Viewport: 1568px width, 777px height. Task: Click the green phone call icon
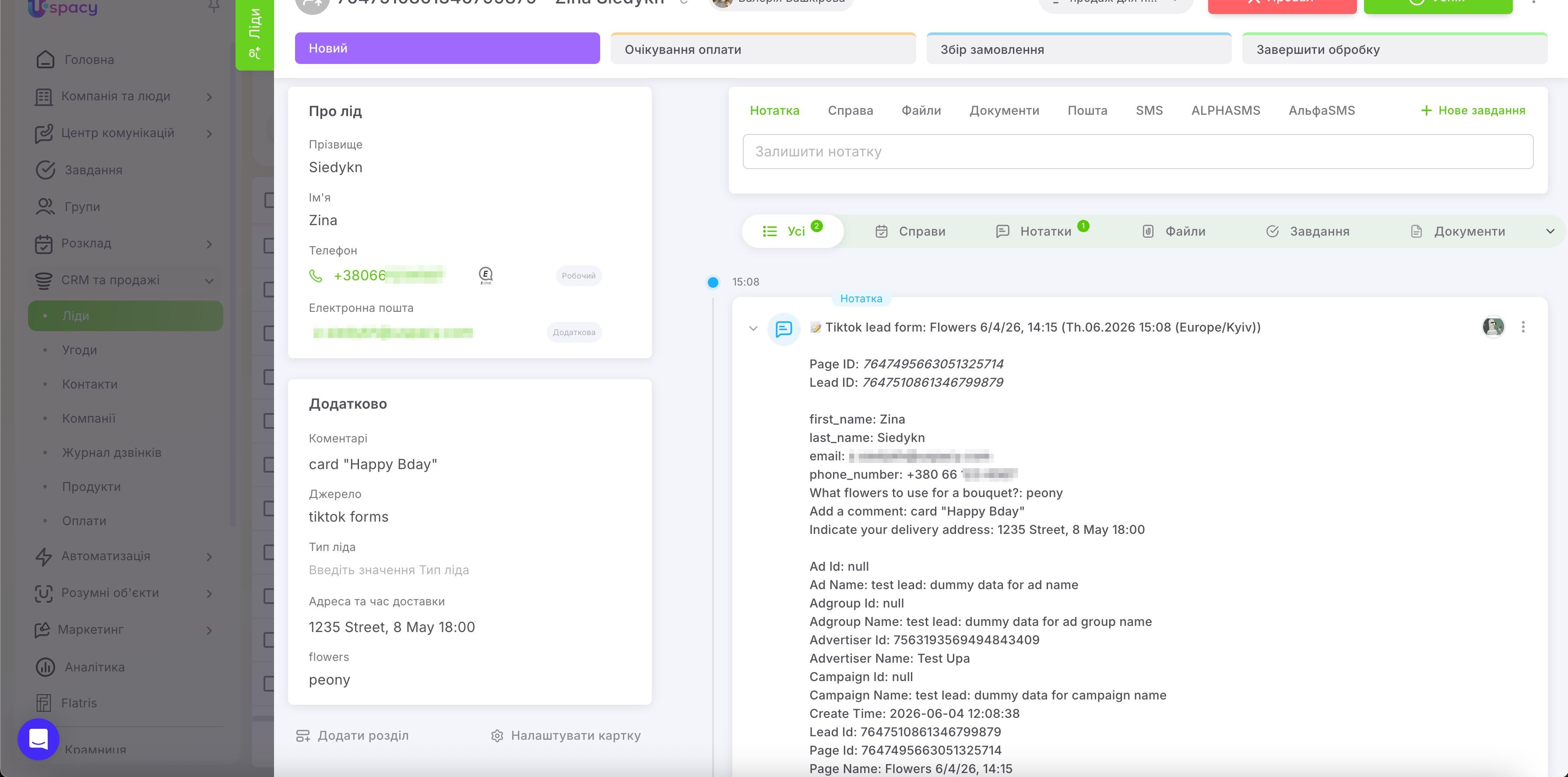[x=315, y=276]
